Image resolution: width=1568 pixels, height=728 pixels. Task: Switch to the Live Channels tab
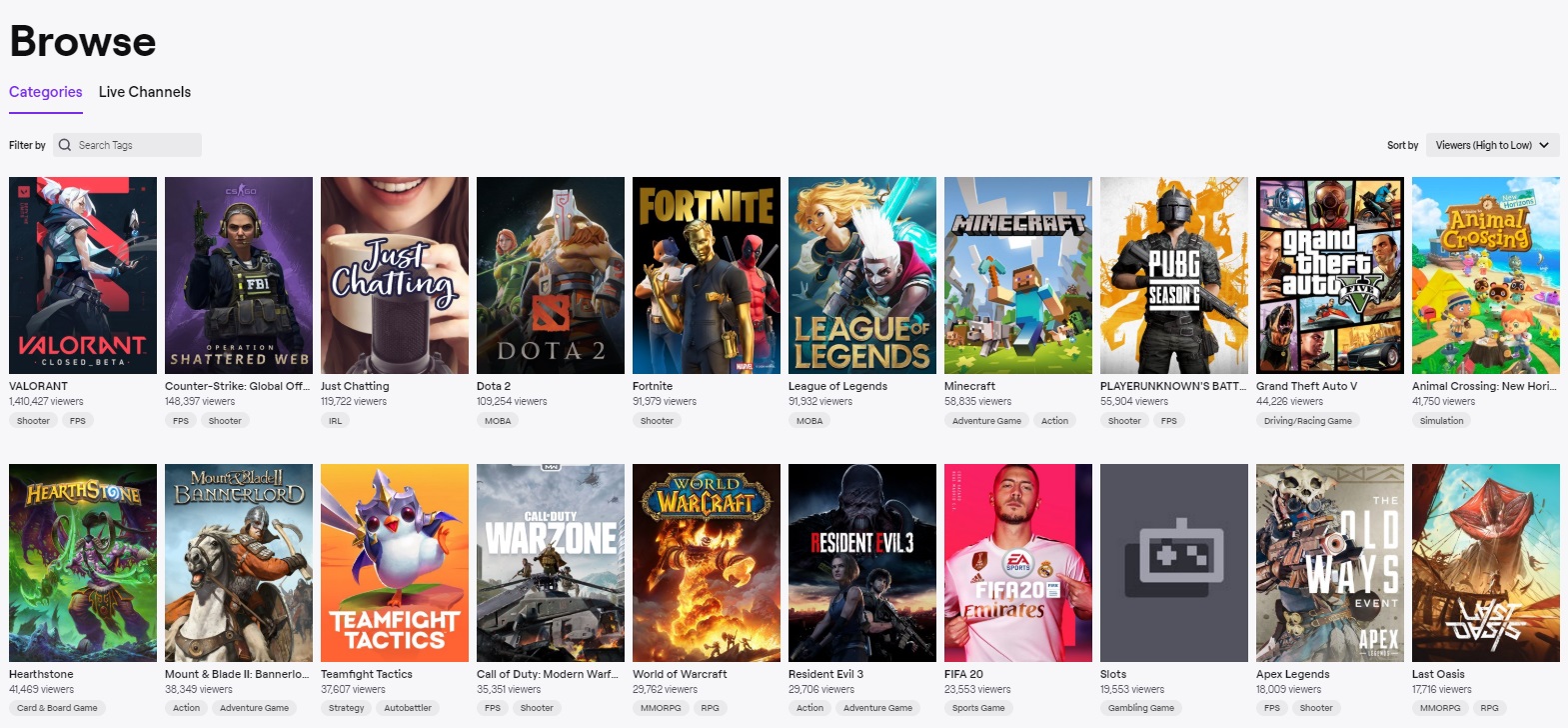pos(145,92)
